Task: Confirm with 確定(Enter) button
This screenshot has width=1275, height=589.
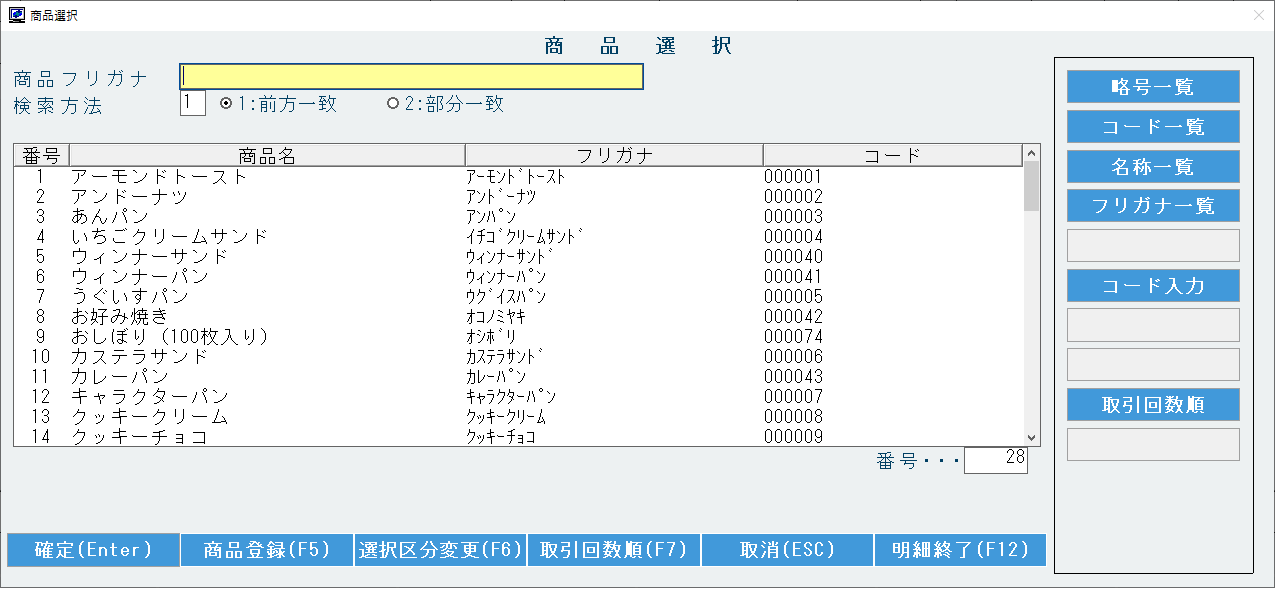Action: 93,550
